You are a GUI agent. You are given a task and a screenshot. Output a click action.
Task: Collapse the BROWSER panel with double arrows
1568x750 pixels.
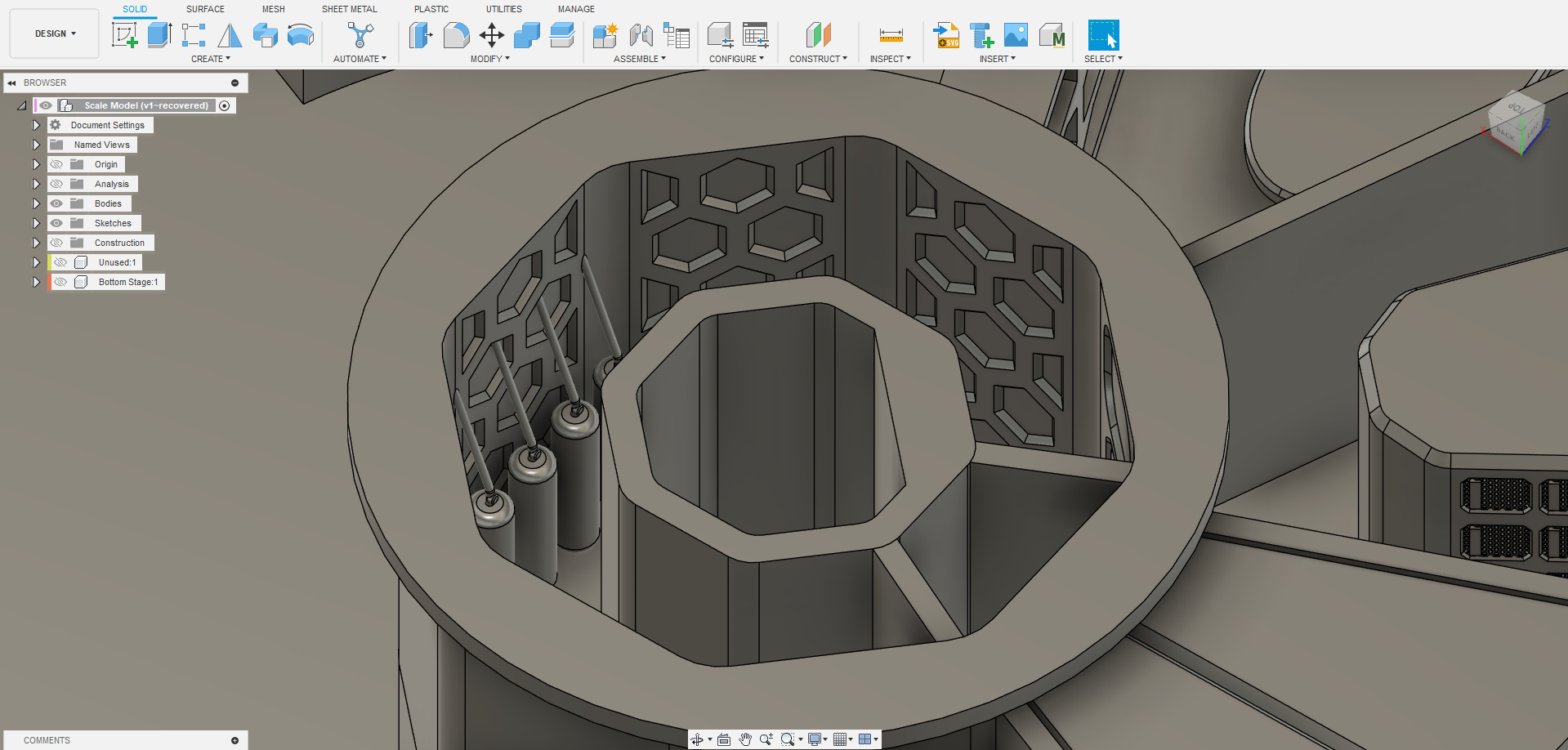pos(12,83)
